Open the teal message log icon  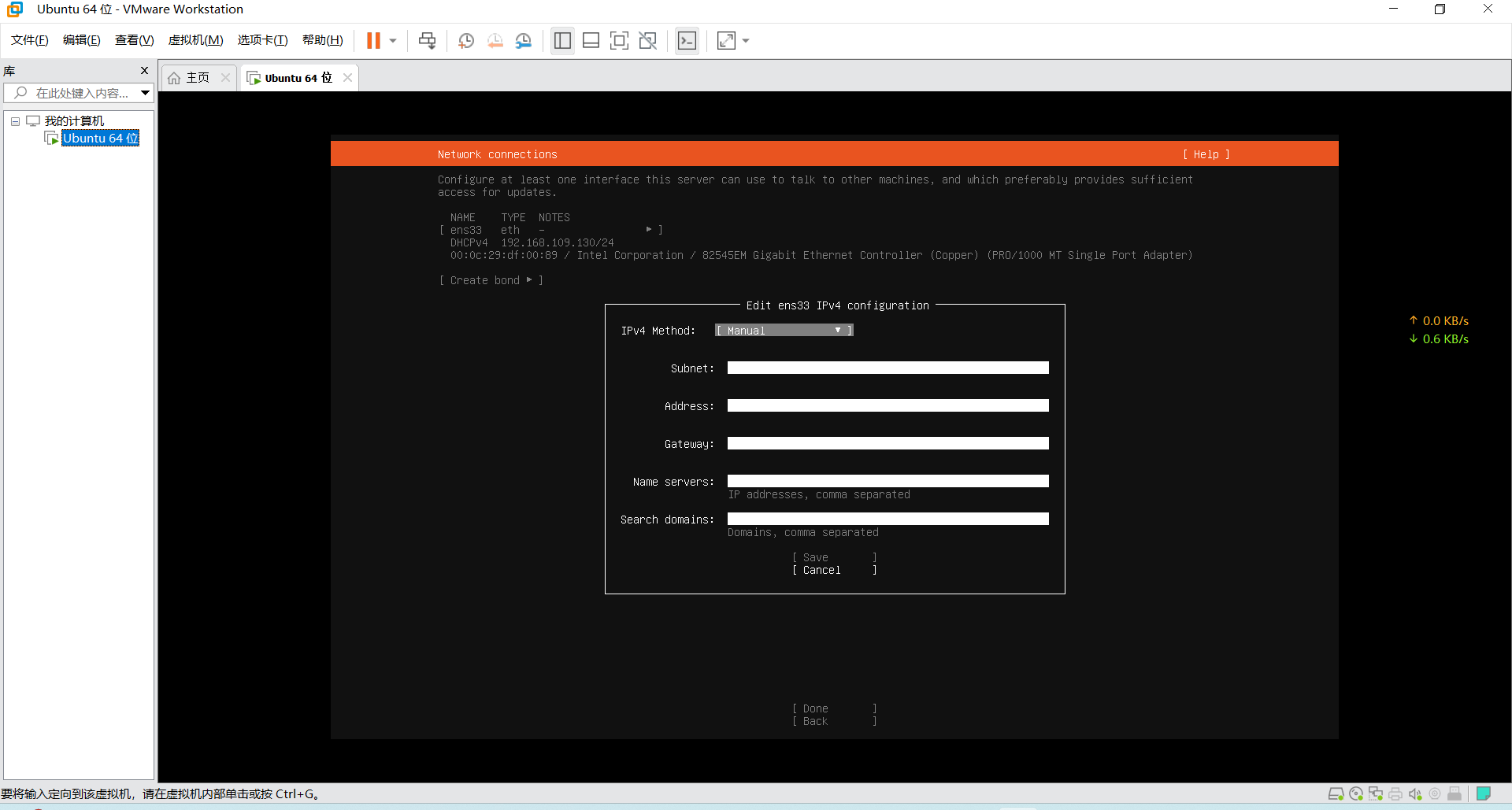point(1484,793)
